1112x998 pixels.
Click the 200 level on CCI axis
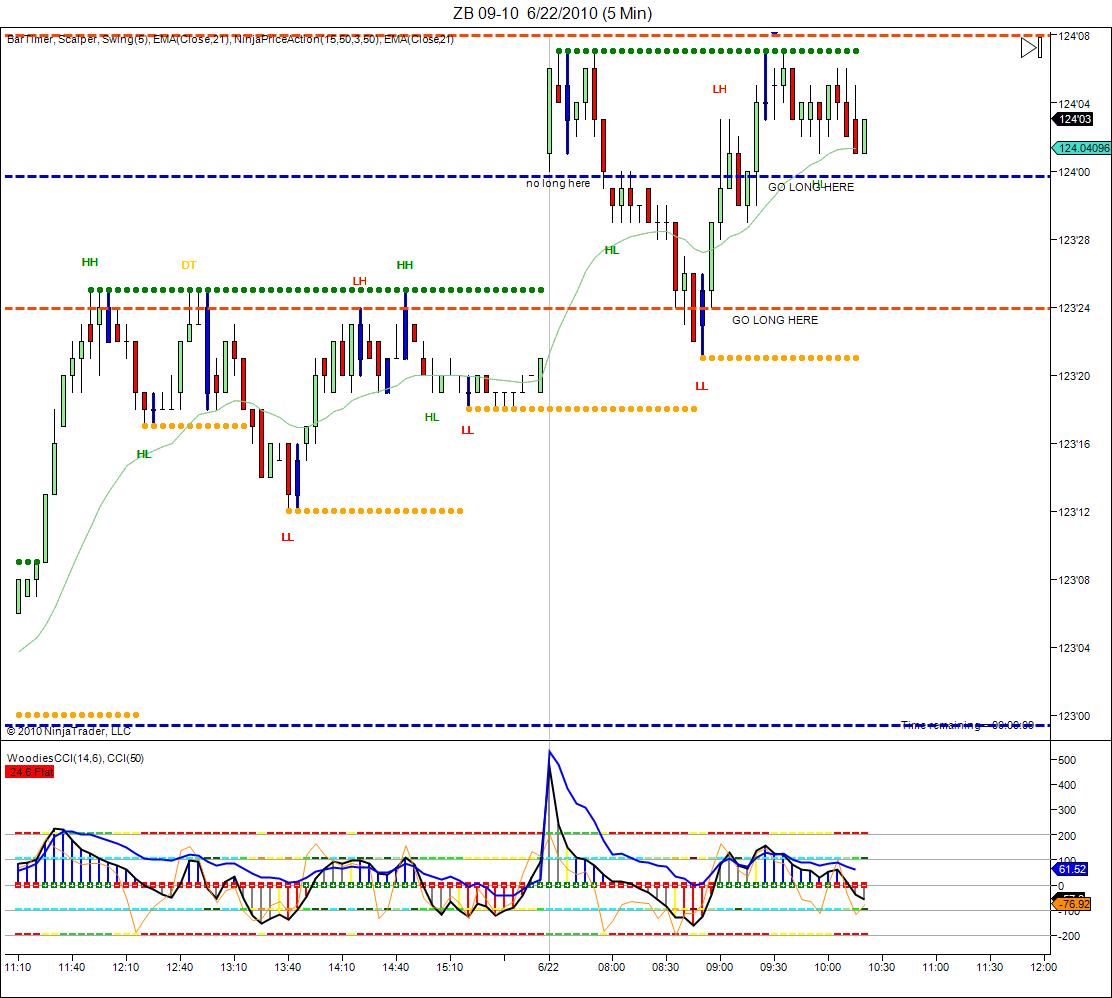[1067, 836]
